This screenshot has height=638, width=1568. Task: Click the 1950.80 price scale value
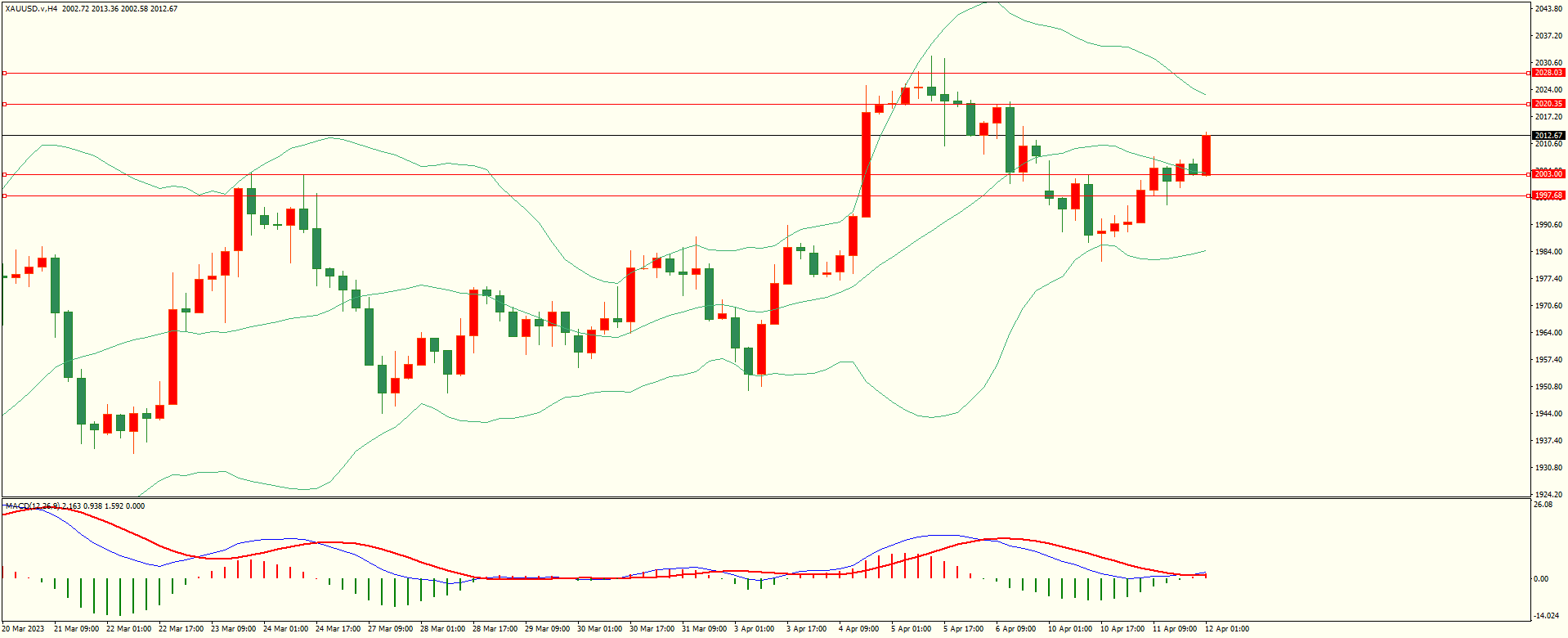(1549, 387)
